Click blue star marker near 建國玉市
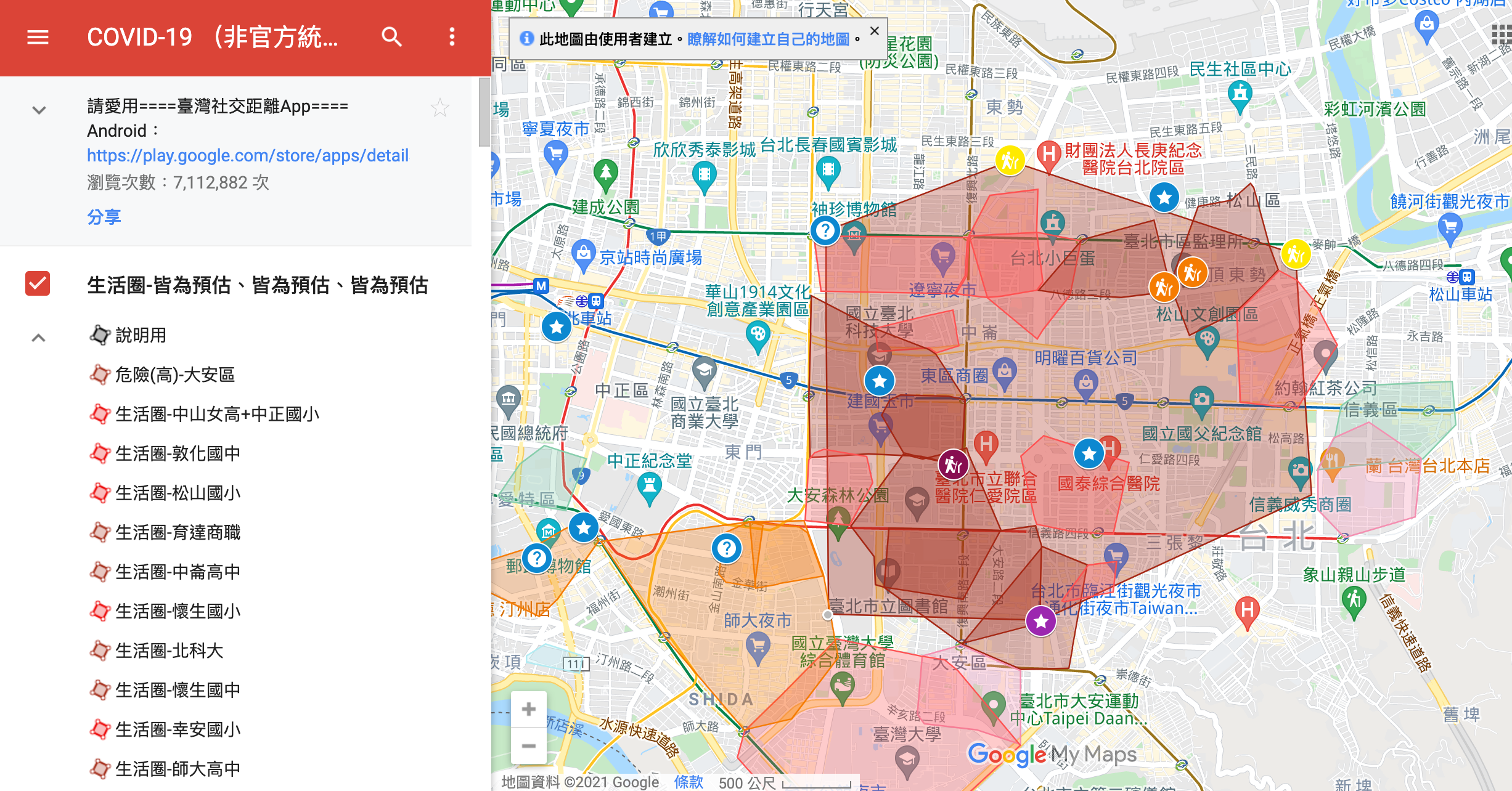The height and width of the screenshot is (791, 1512). (880, 381)
